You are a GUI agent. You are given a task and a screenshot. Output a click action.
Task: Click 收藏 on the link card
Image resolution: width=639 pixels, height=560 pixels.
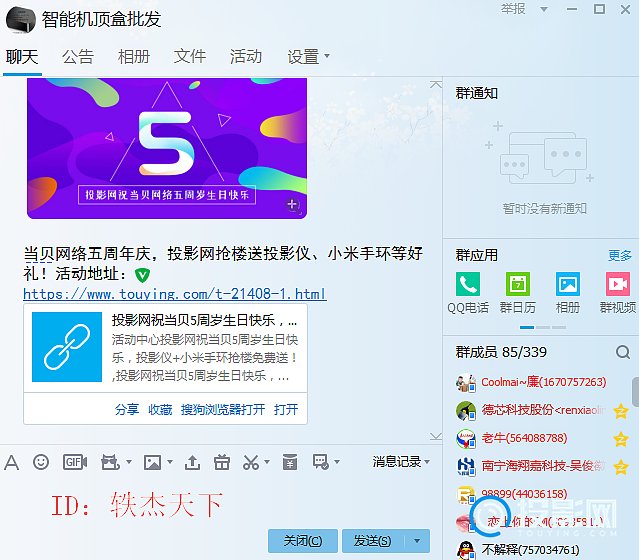coord(160,409)
